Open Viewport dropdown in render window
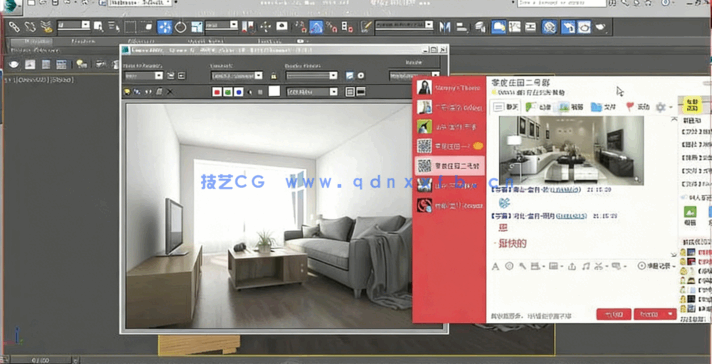 point(237,76)
